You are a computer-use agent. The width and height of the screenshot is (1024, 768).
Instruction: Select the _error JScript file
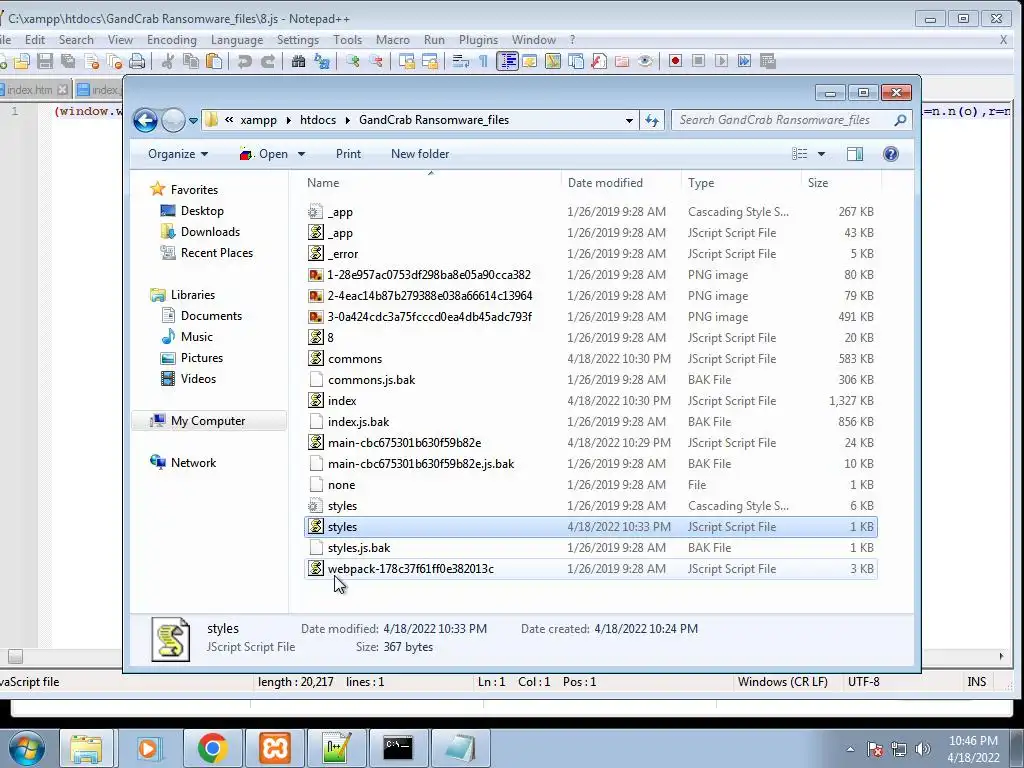click(590, 254)
